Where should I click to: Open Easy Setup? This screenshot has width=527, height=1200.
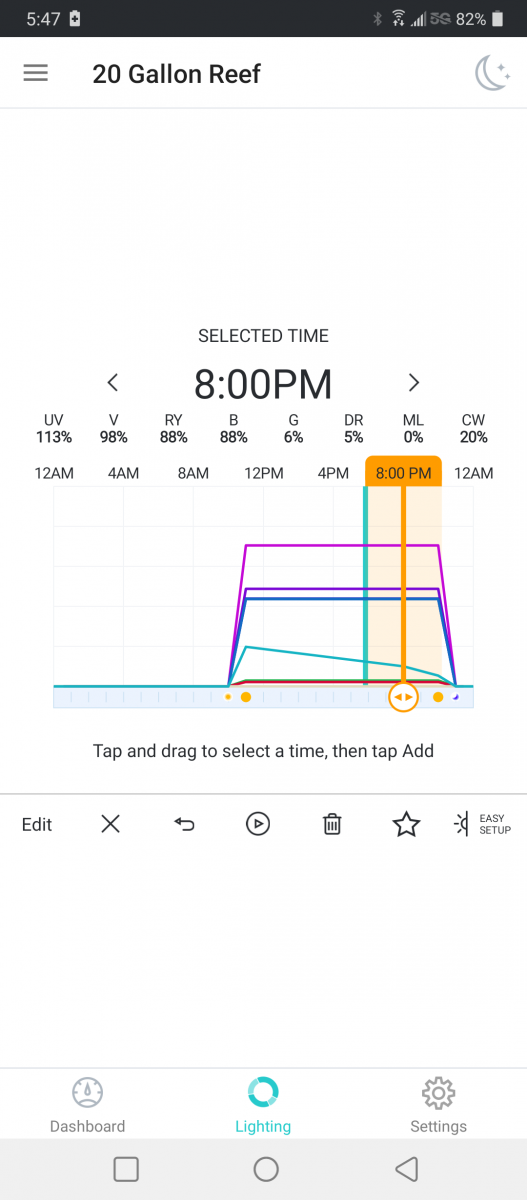click(482, 824)
